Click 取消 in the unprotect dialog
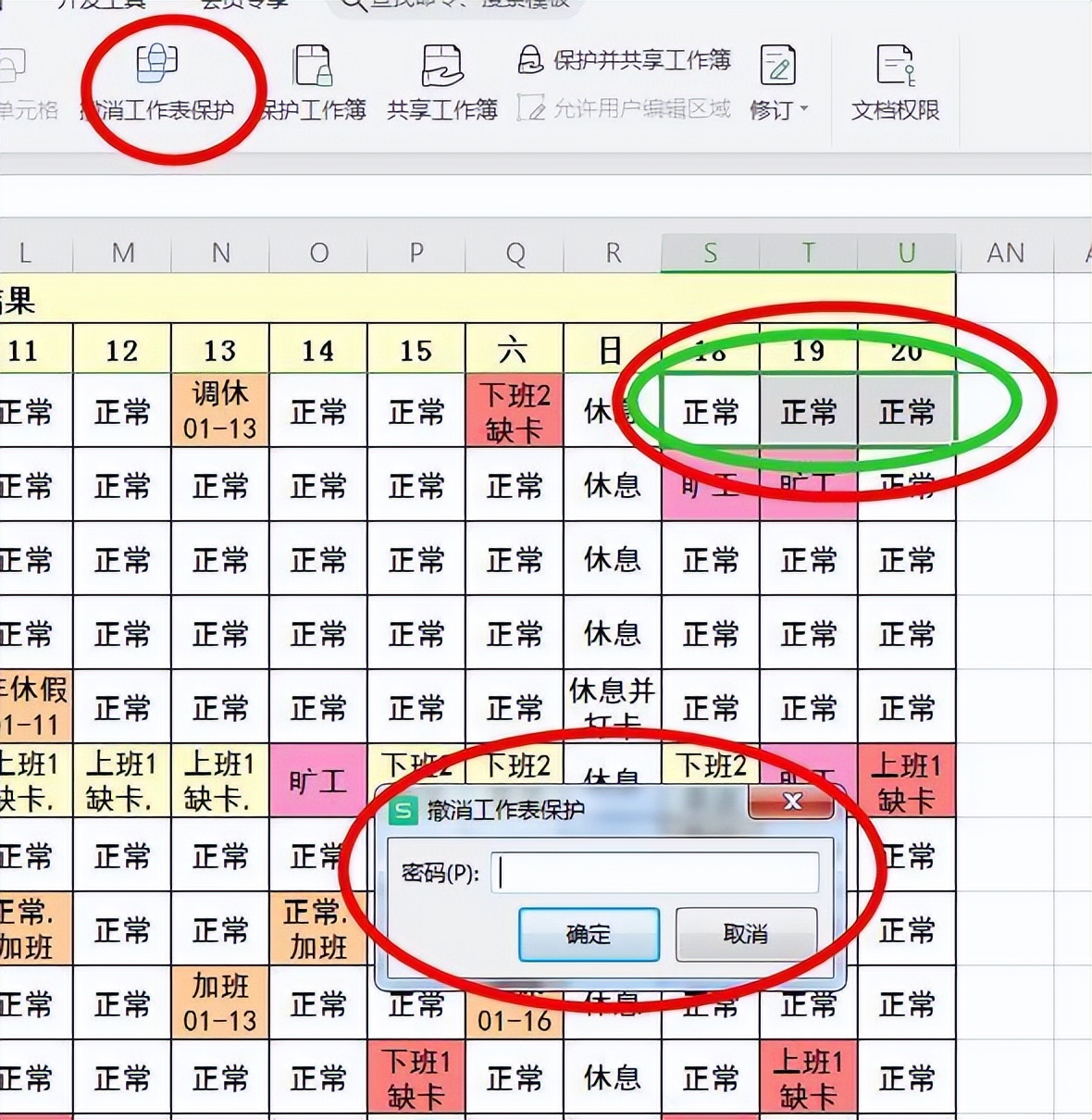 [x=746, y=934]
